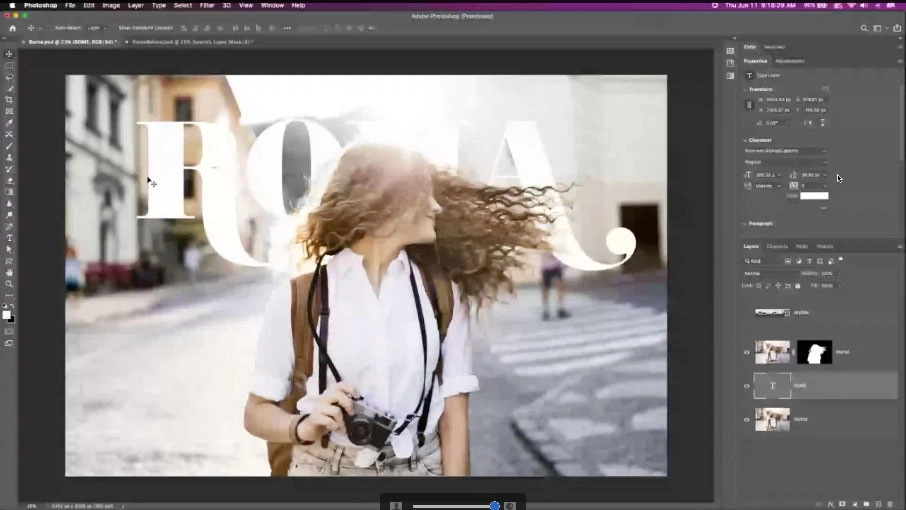Click the delete layer trash icon
Screen dimensions: 906x510
click(891, 503)
